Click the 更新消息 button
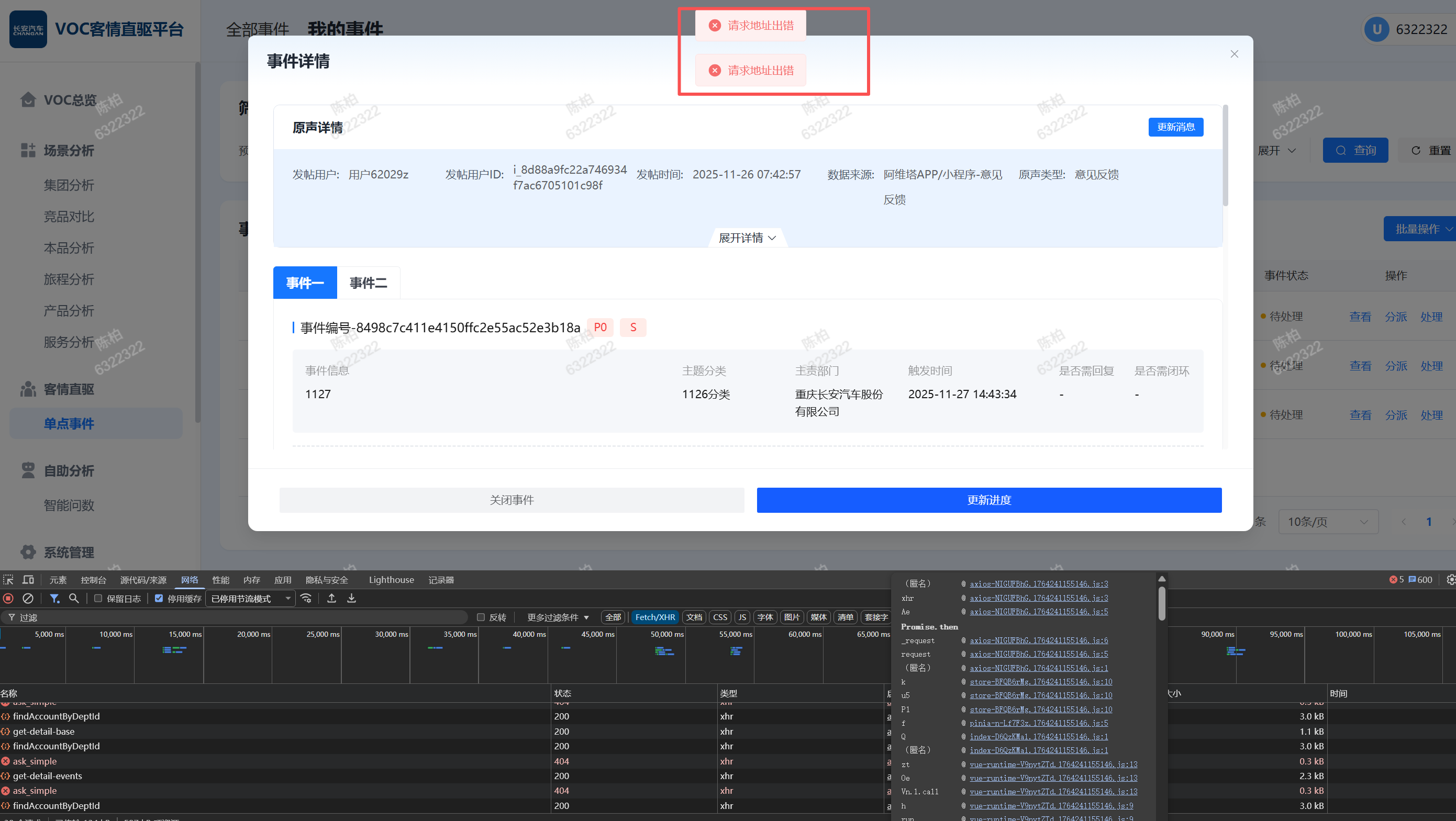Image resolution: width=1456 pixels, height=821 pixels. [1175, 127]
